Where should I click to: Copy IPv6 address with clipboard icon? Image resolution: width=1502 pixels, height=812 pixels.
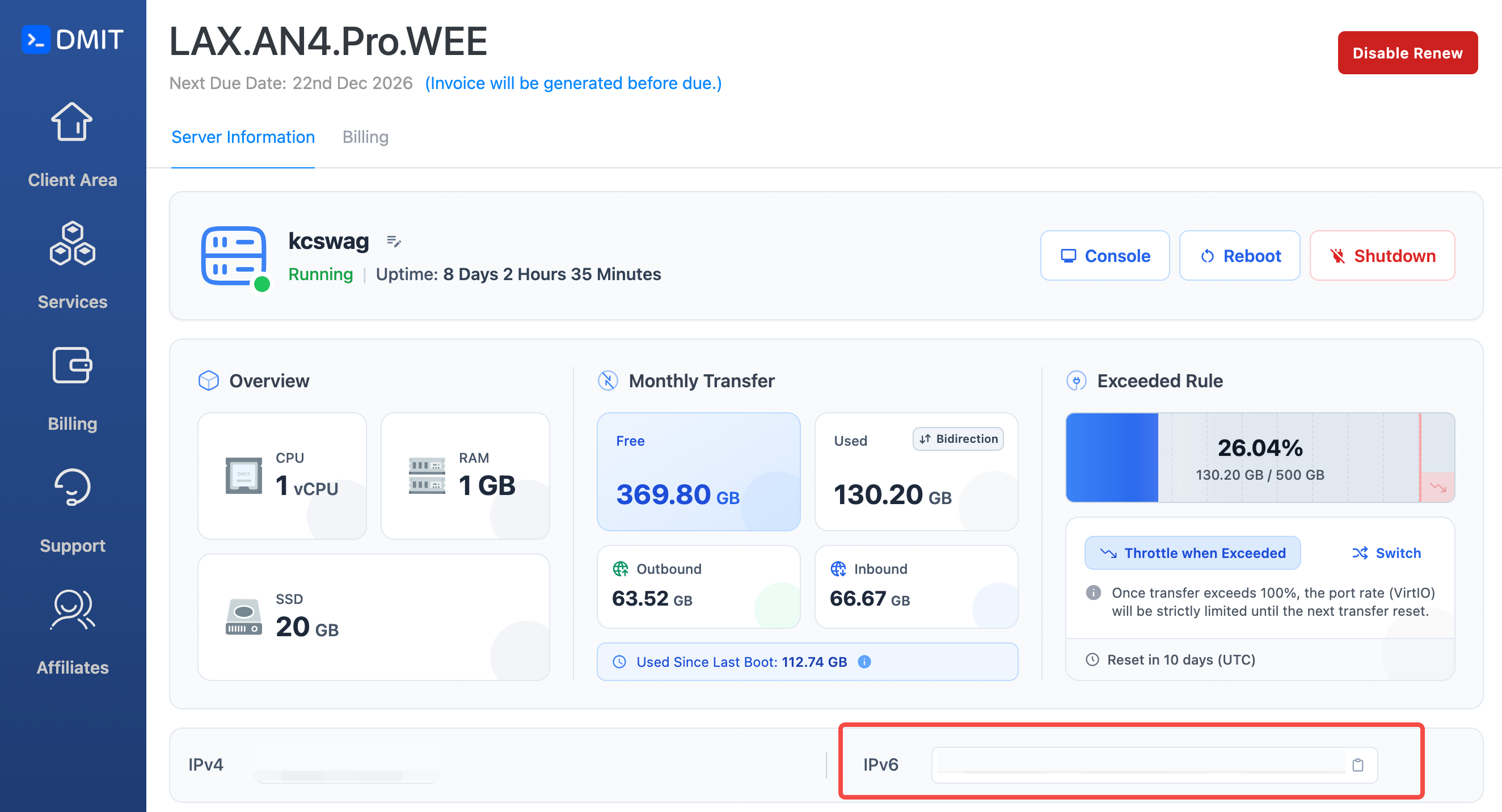[1357, 765]
